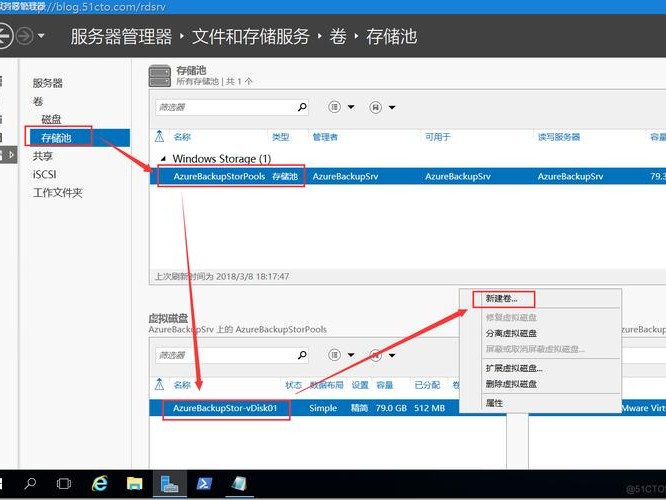The width and height of the screenshot is (666, 500).
Task: Choose 新建卷... from the context menu
Action: (501, 299)
